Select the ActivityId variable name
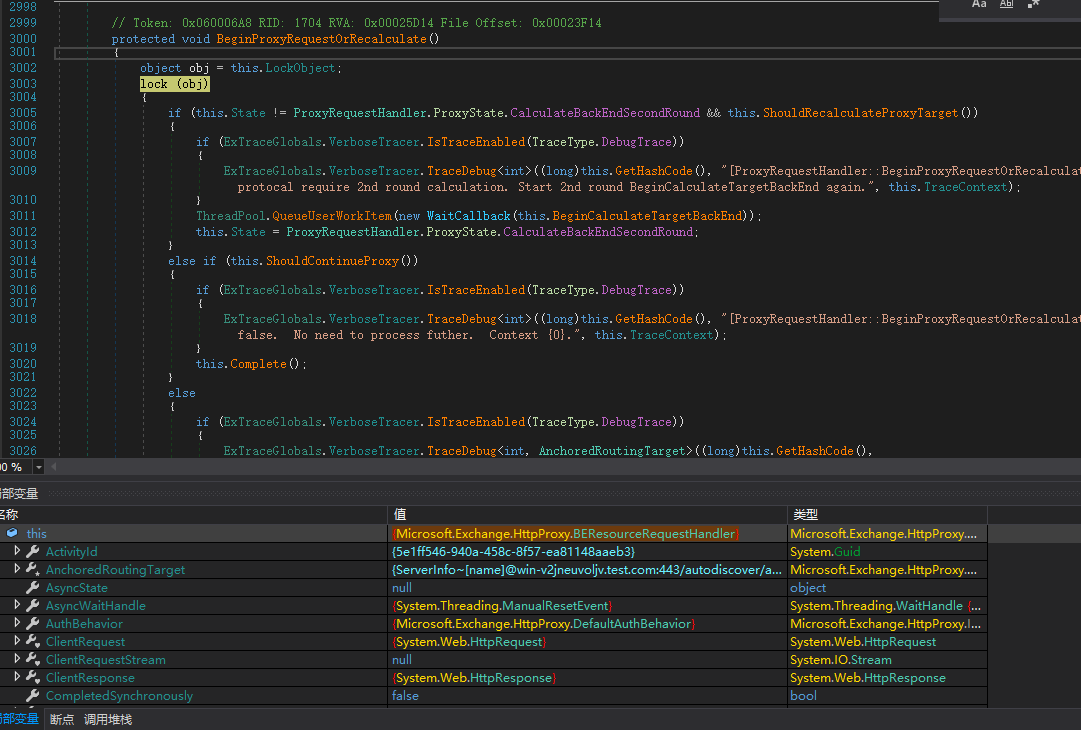The image size is (1081, 730). (72, 551)
